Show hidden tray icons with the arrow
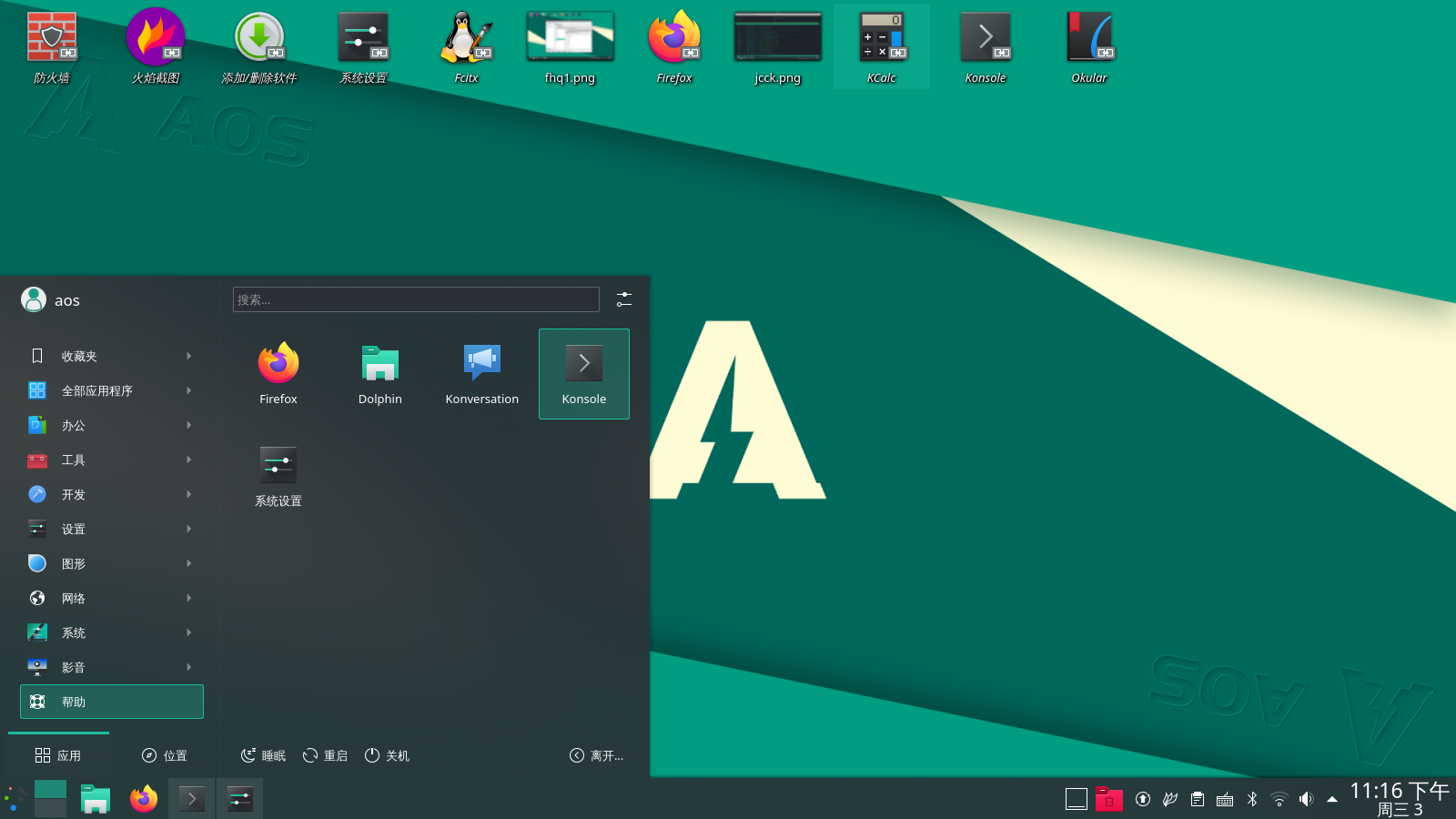This screenshot has width=1456, height=819. pos(1332,799)
